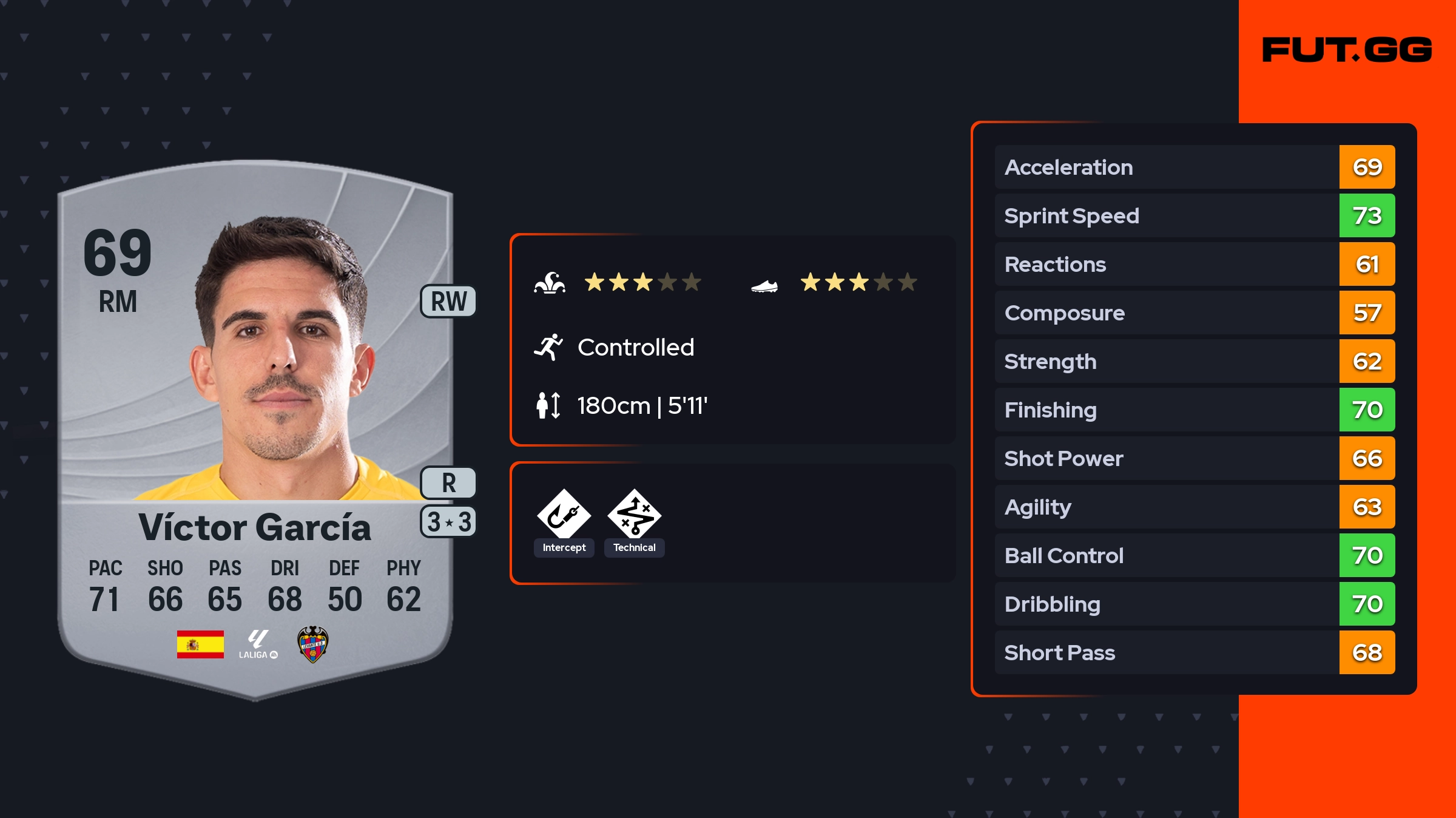Click the Intercept playstyle icon
The image size is (1456, 818).
click(x=564, y=515)
